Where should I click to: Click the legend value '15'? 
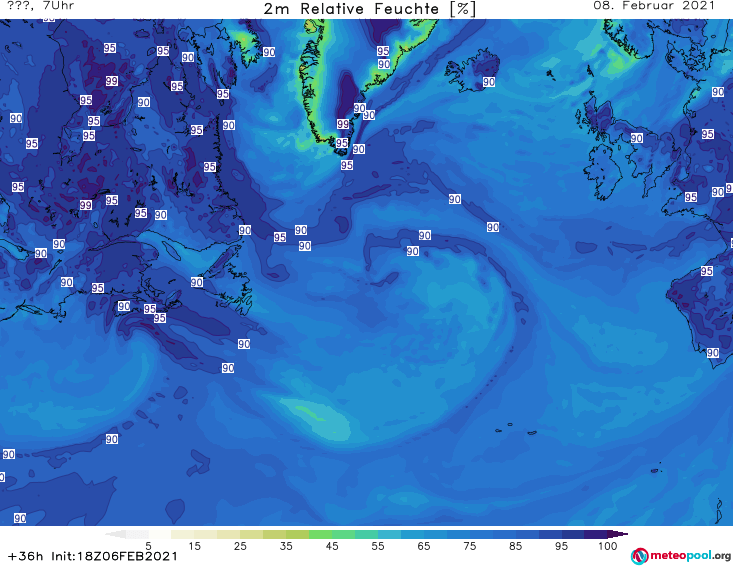[194, 546]
